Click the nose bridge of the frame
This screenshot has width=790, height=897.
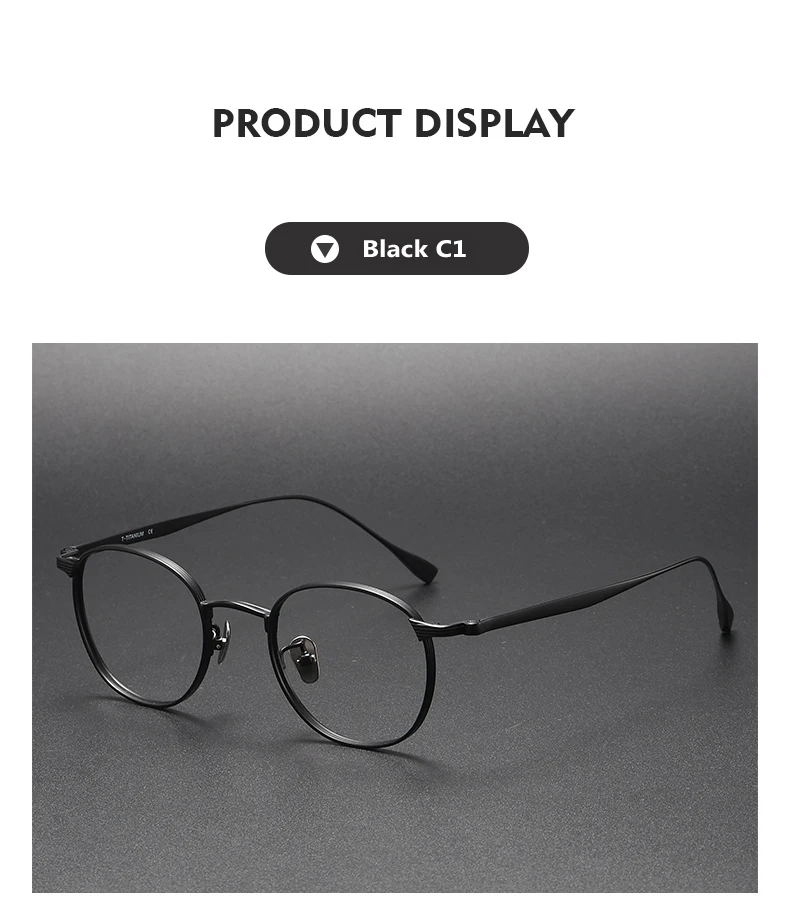tap(236, 607)
